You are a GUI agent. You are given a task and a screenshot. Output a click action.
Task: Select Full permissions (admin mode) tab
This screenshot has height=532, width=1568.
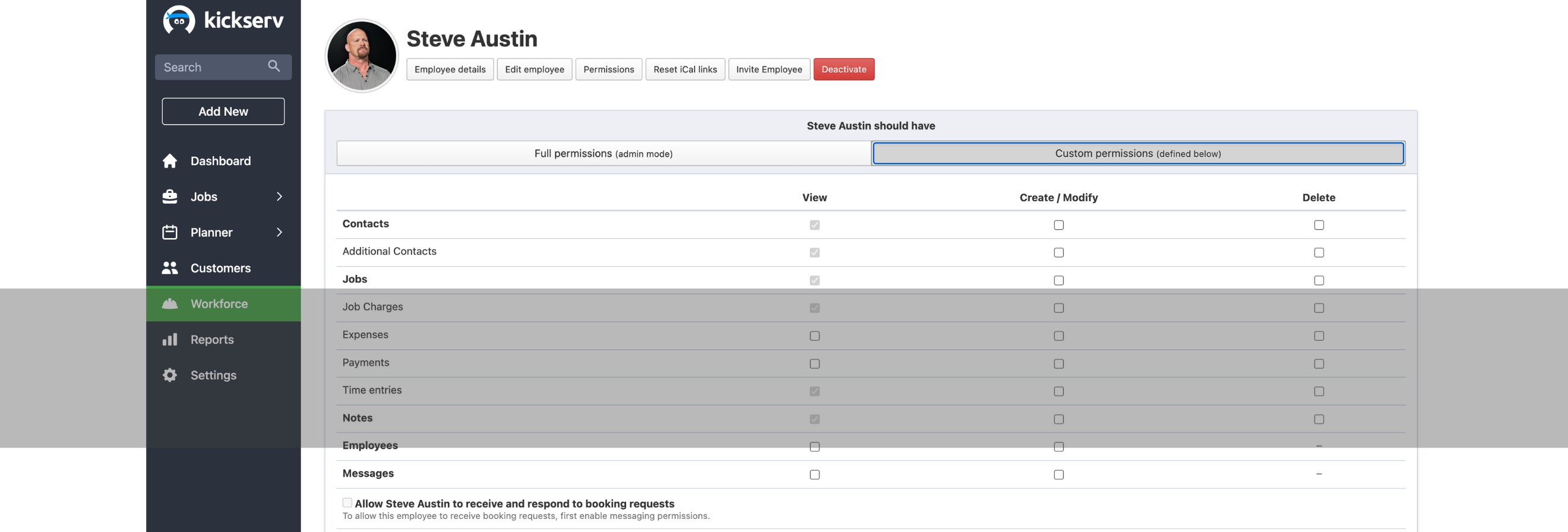pyautogui.click(x=603, y=153)
